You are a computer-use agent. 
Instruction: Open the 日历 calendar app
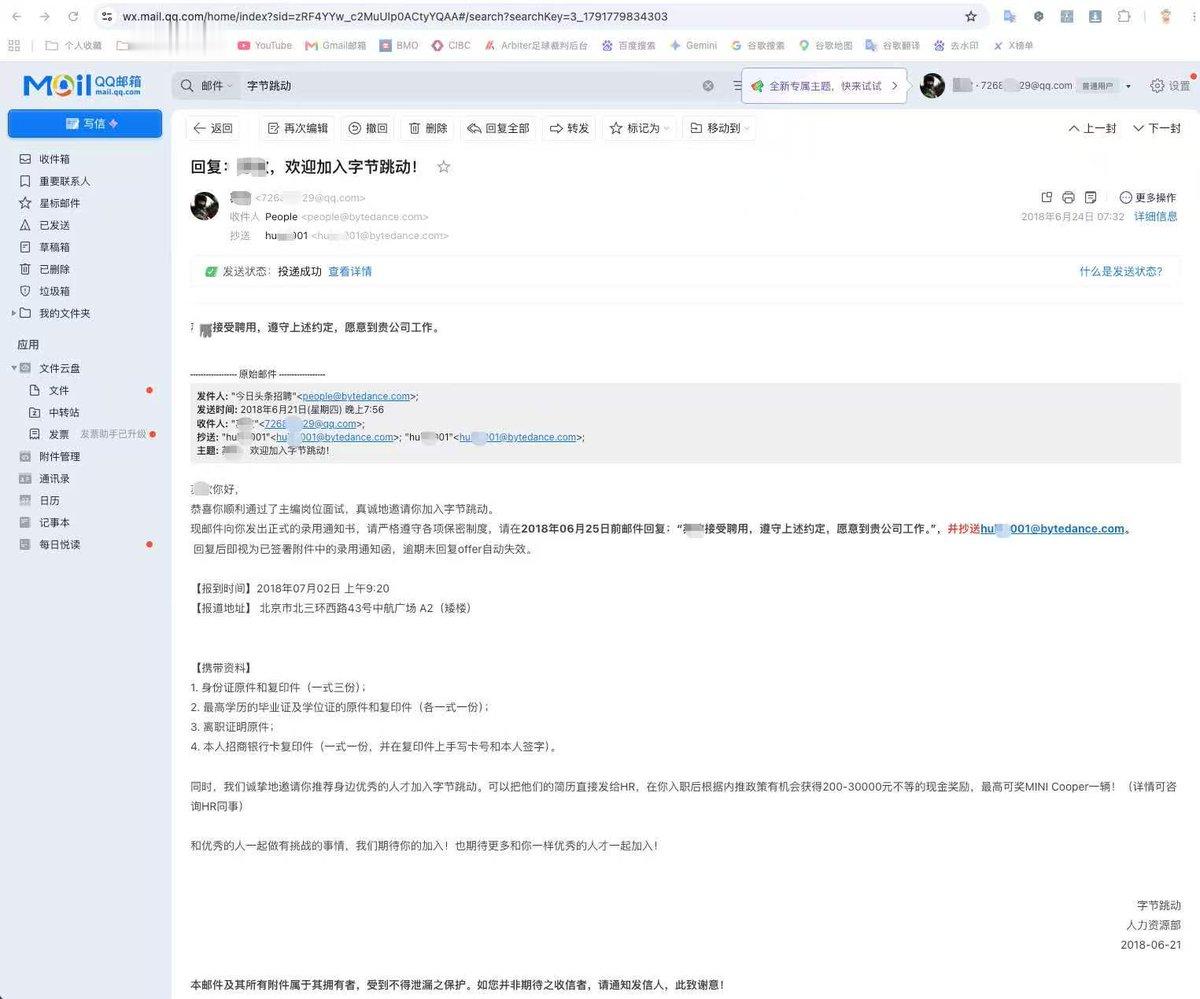pos(49,500)
